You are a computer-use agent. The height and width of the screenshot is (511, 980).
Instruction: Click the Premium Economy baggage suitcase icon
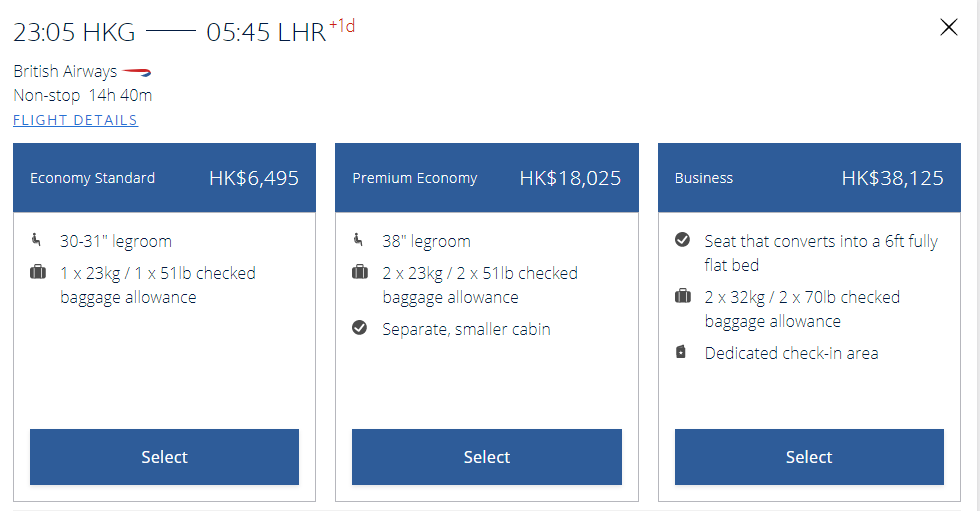(360, 273)
